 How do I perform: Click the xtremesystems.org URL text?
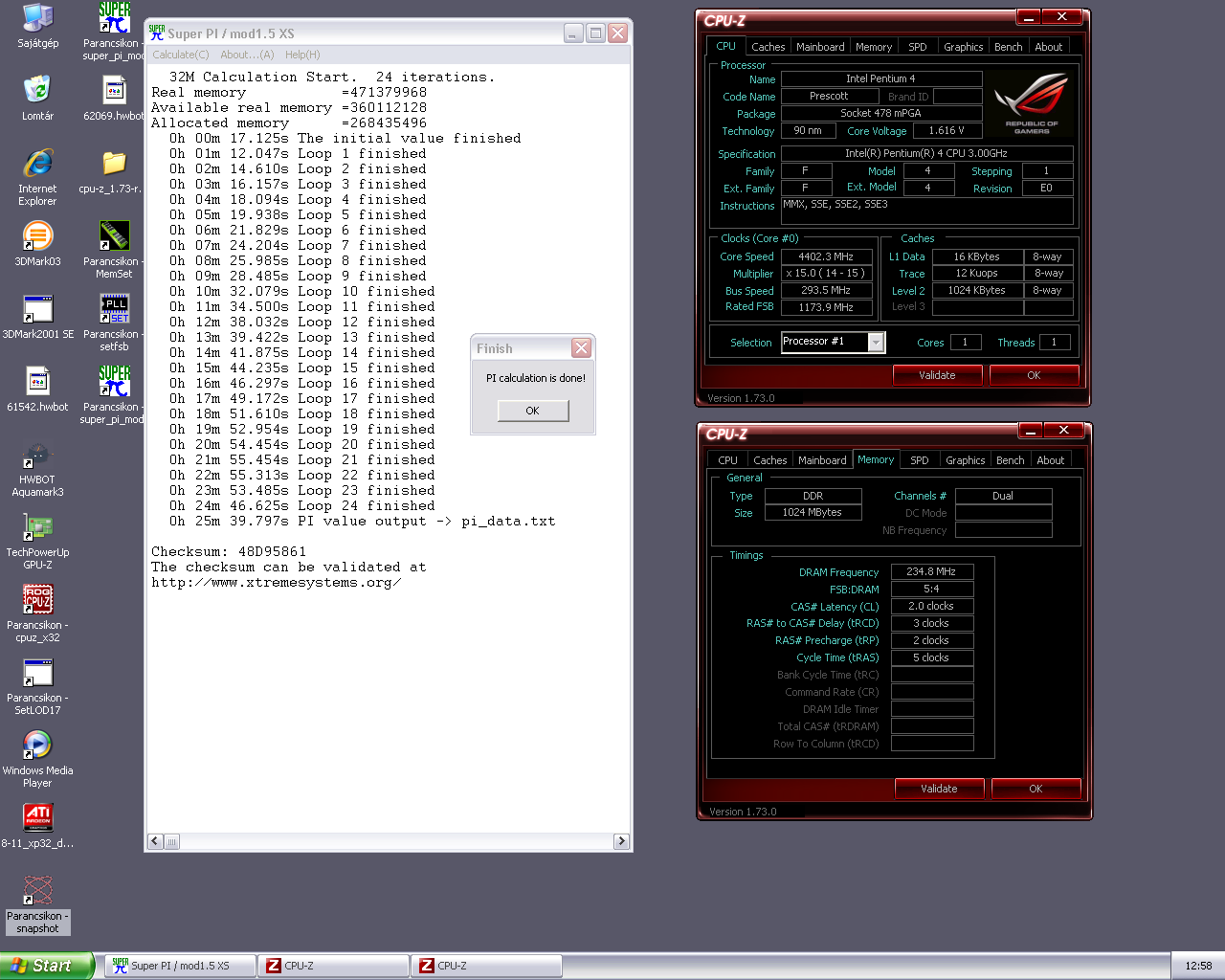277,582
